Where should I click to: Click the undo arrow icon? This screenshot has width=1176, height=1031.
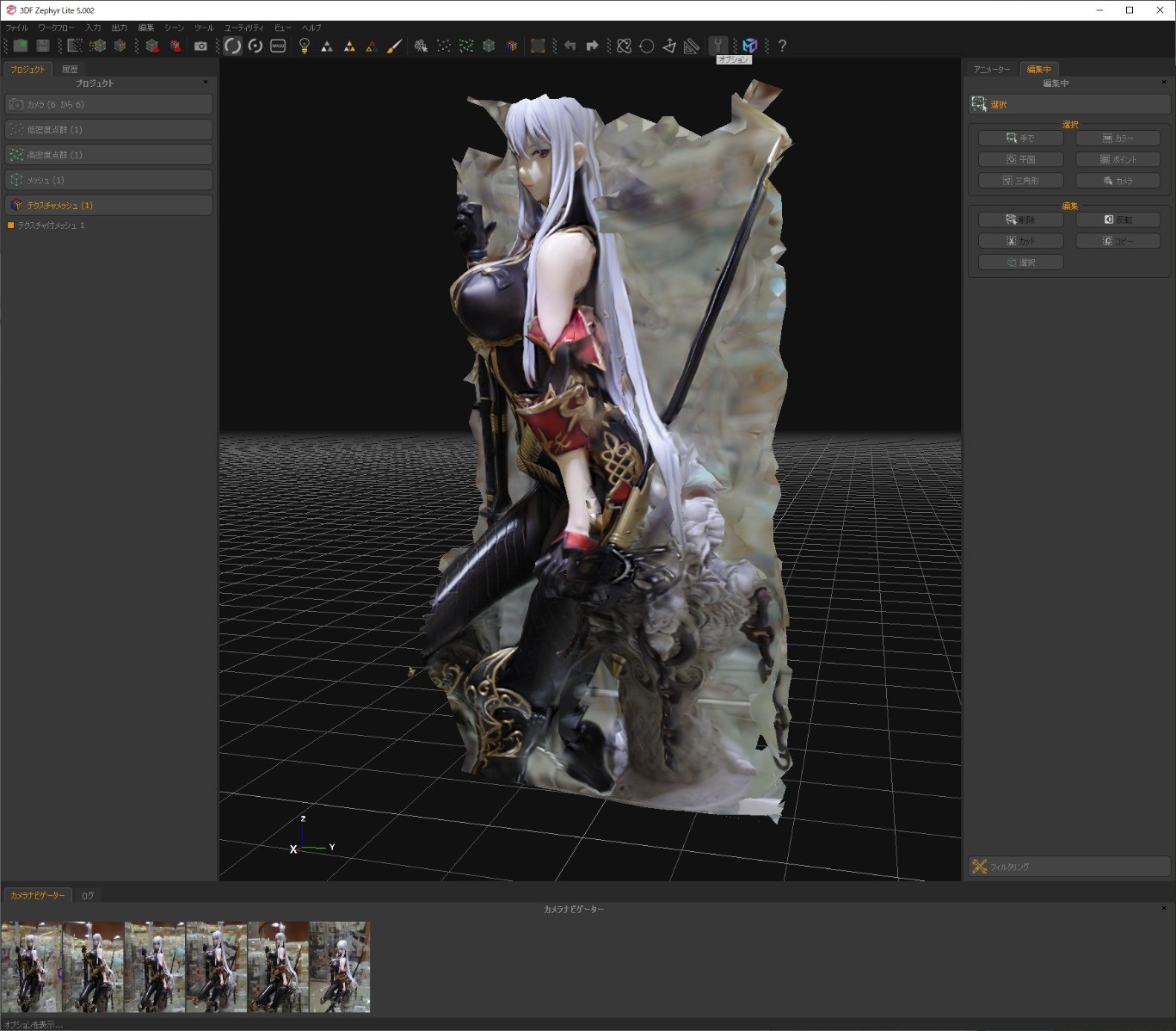tap(570, 46)
